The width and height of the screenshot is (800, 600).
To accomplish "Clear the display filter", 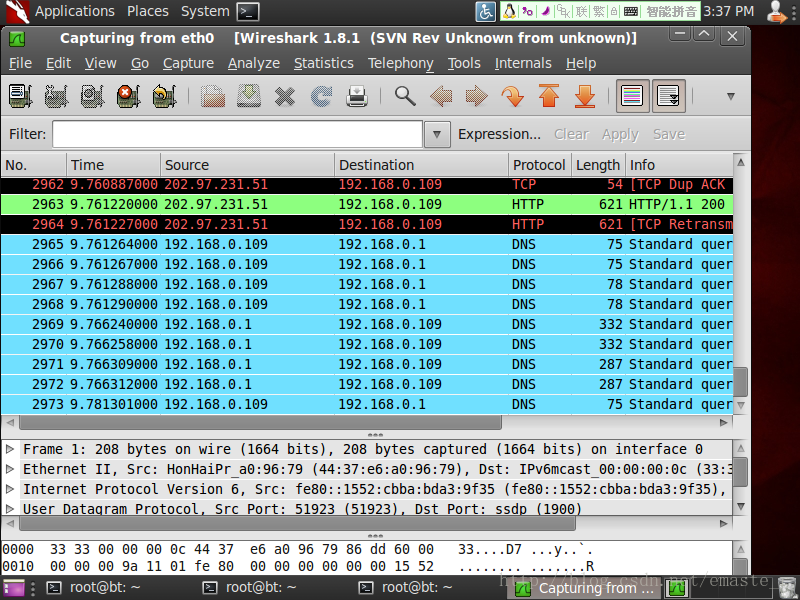I will (x=571, y=134).
